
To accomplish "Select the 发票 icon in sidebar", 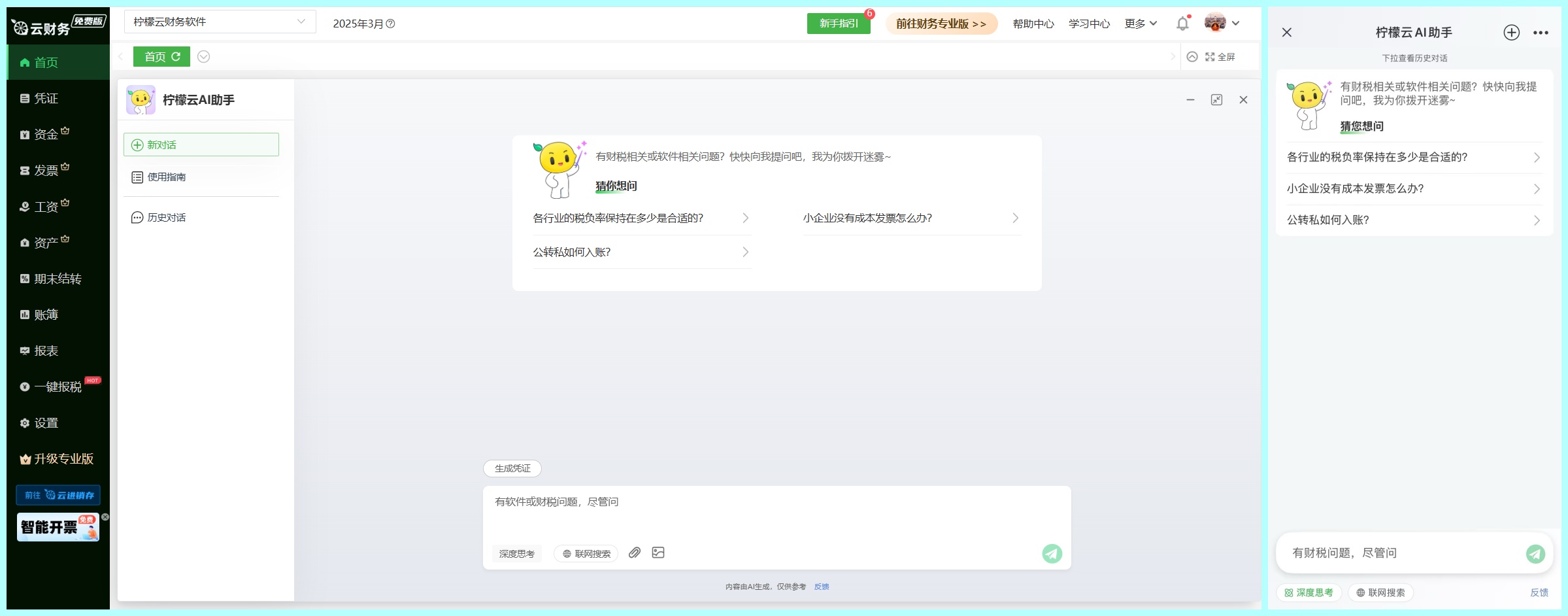I will click(x=43, y=170).
